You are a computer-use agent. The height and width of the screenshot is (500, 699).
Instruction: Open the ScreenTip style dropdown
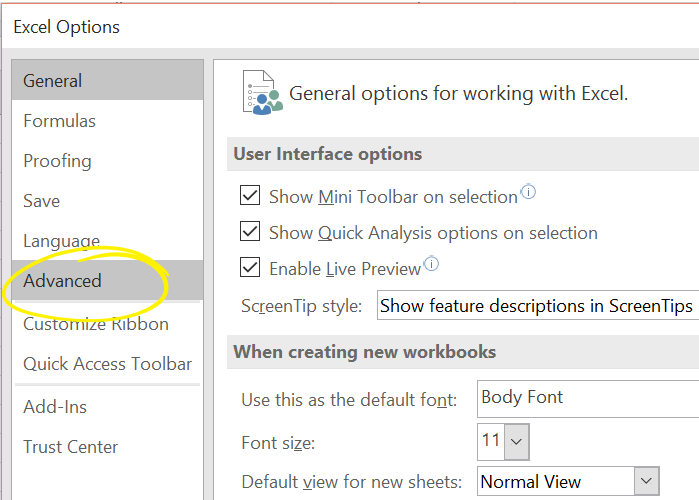point(537,306)
